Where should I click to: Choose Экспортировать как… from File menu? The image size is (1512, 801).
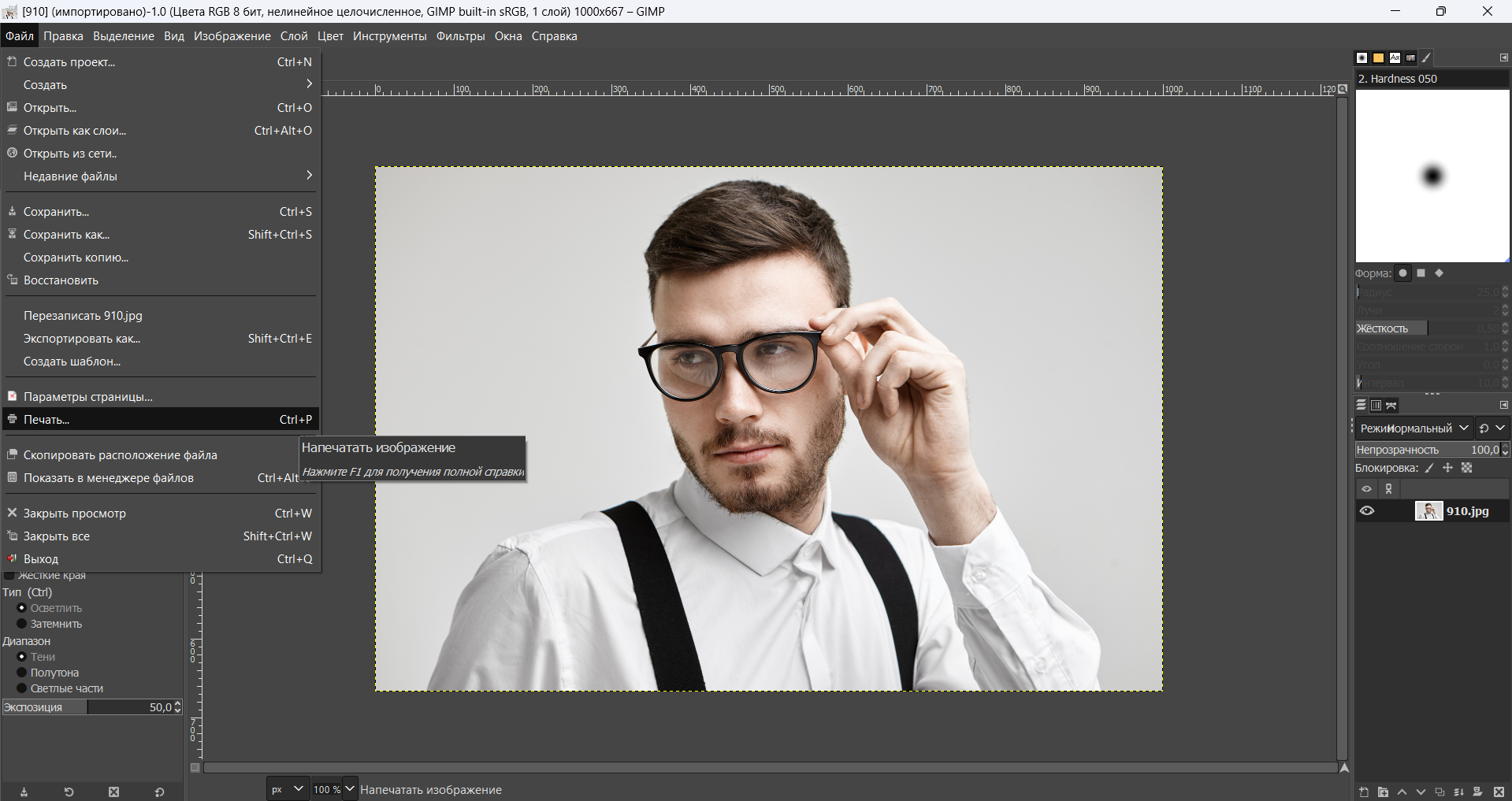(82, 339)
